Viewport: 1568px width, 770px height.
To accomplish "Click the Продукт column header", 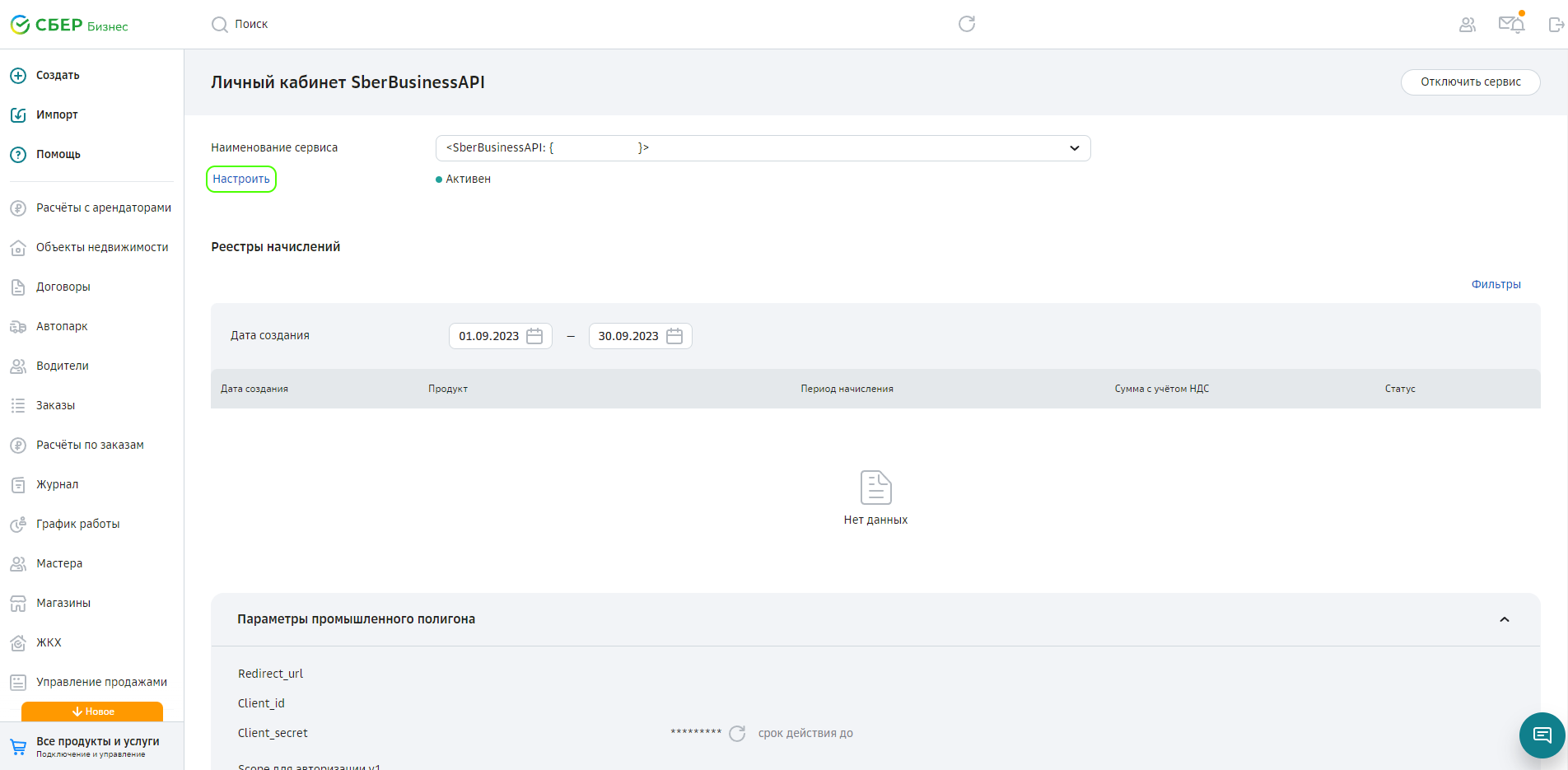I will [x=448, y=389].
